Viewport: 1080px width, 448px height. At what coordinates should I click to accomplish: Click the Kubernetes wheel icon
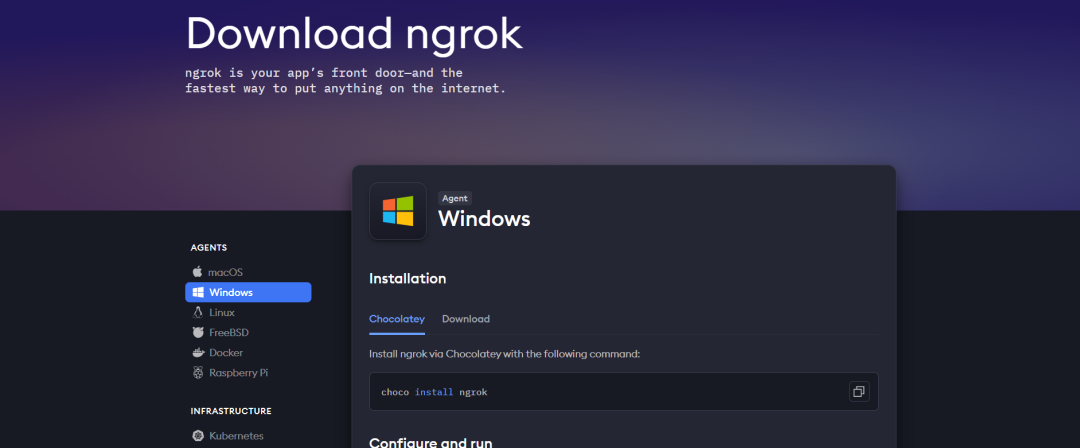pos(198,436)
